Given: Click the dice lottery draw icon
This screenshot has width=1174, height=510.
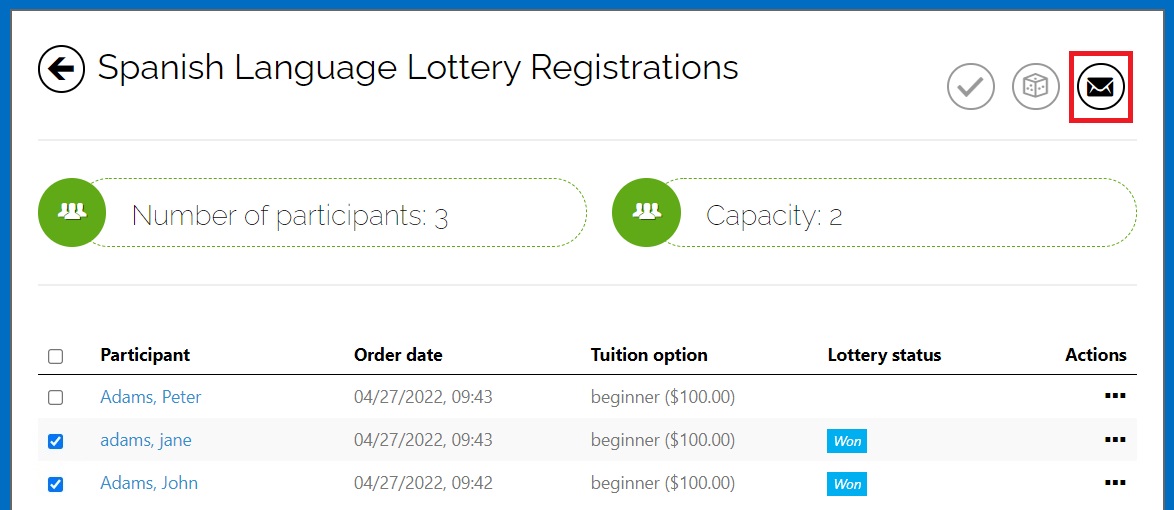Looking at the screenshot, I should [1035, 87].
